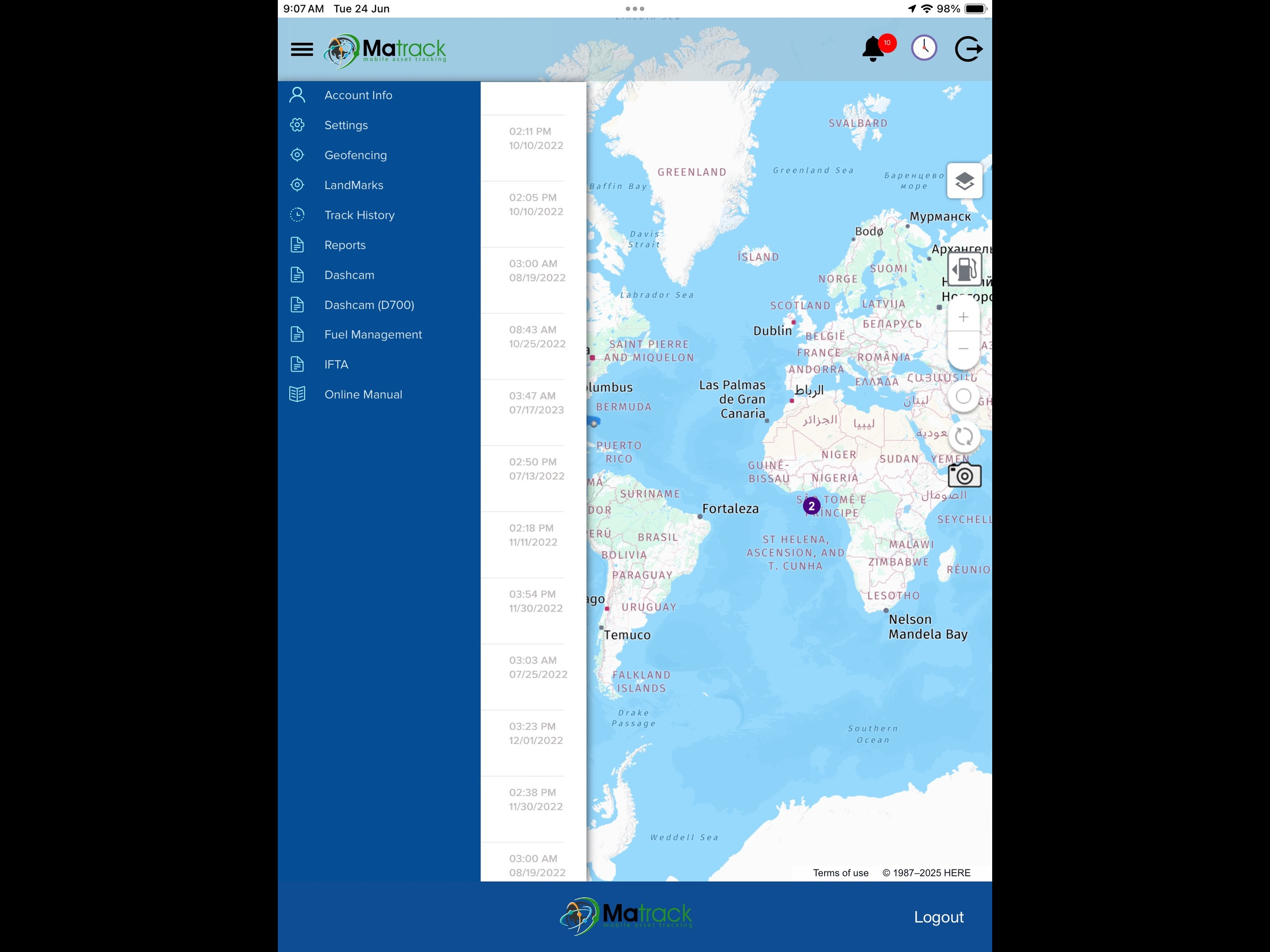The width and height of the screenshot is (1270, 952).
Task: Zoom out the map with minus button
Action: click(x=964, y=348)
